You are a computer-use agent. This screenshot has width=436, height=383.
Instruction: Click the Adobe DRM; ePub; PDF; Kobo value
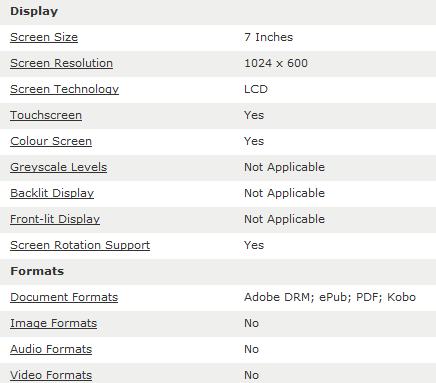tap(330, 297)
